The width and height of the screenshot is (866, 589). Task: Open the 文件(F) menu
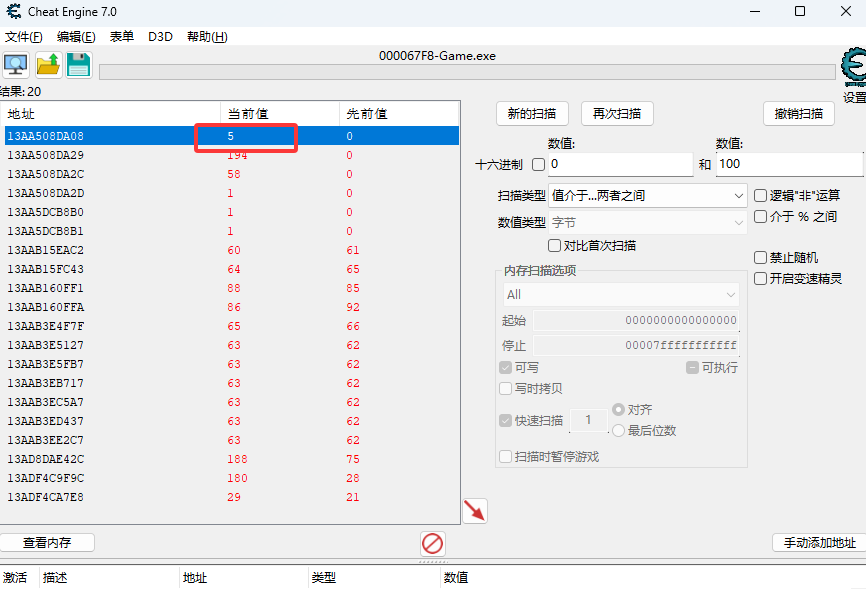pos(24,37)
